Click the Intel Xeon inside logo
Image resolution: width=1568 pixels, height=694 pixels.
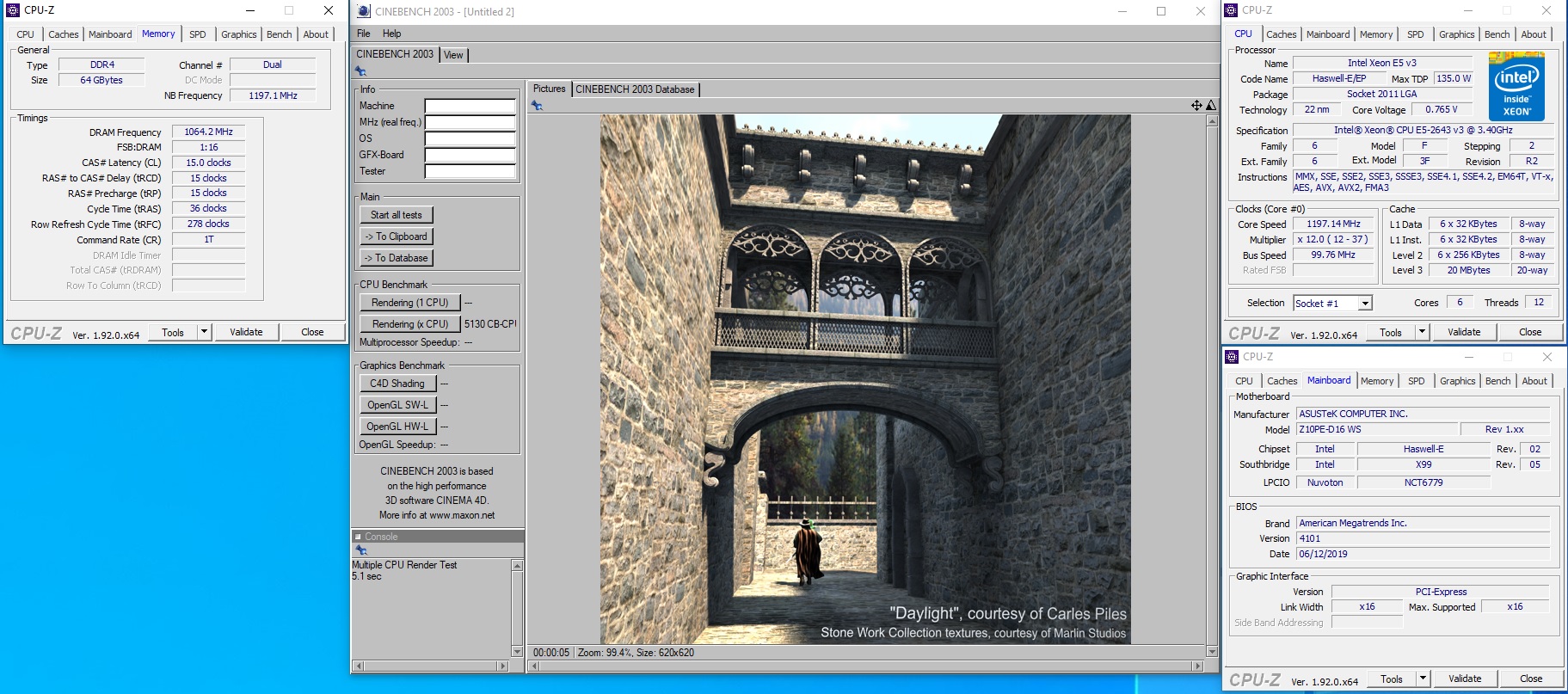(1516, 87)
